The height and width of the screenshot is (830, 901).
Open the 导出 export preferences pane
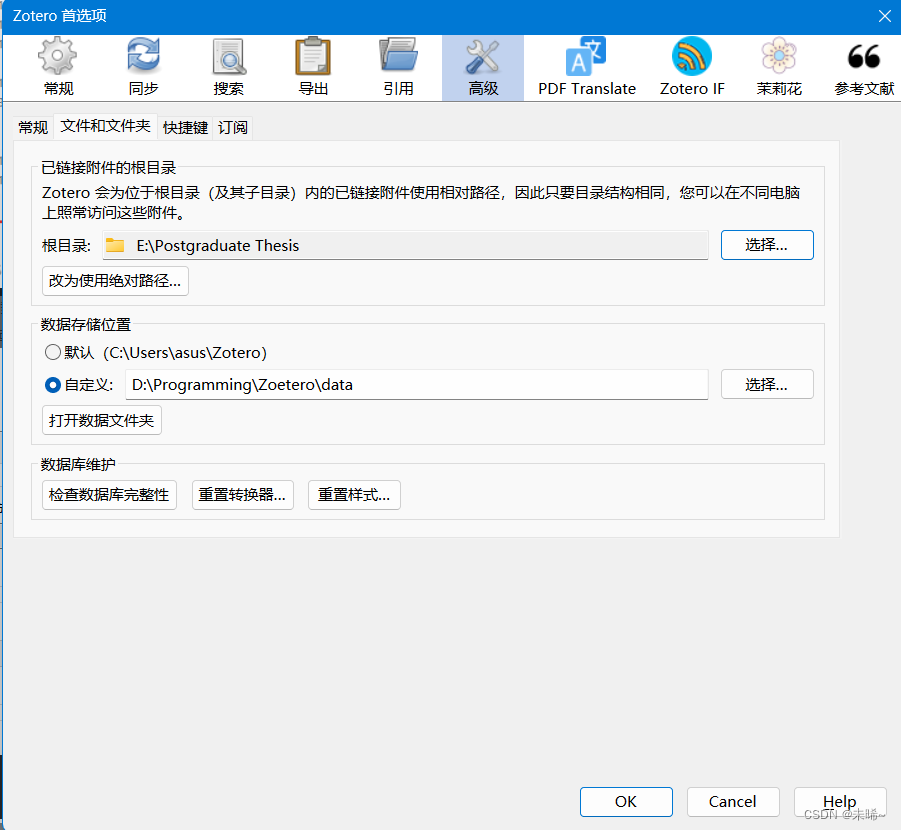pyautogui.click(x=313, y=68)
